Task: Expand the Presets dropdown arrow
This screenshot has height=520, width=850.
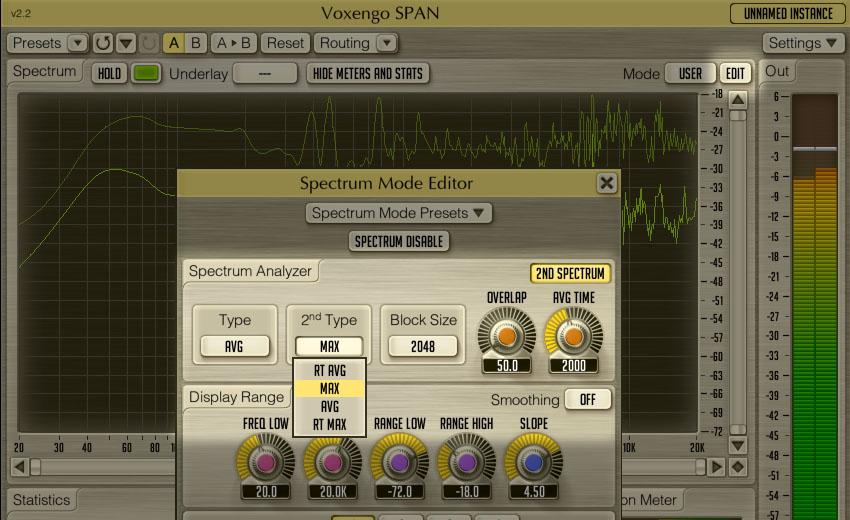Action: point(78,43)
